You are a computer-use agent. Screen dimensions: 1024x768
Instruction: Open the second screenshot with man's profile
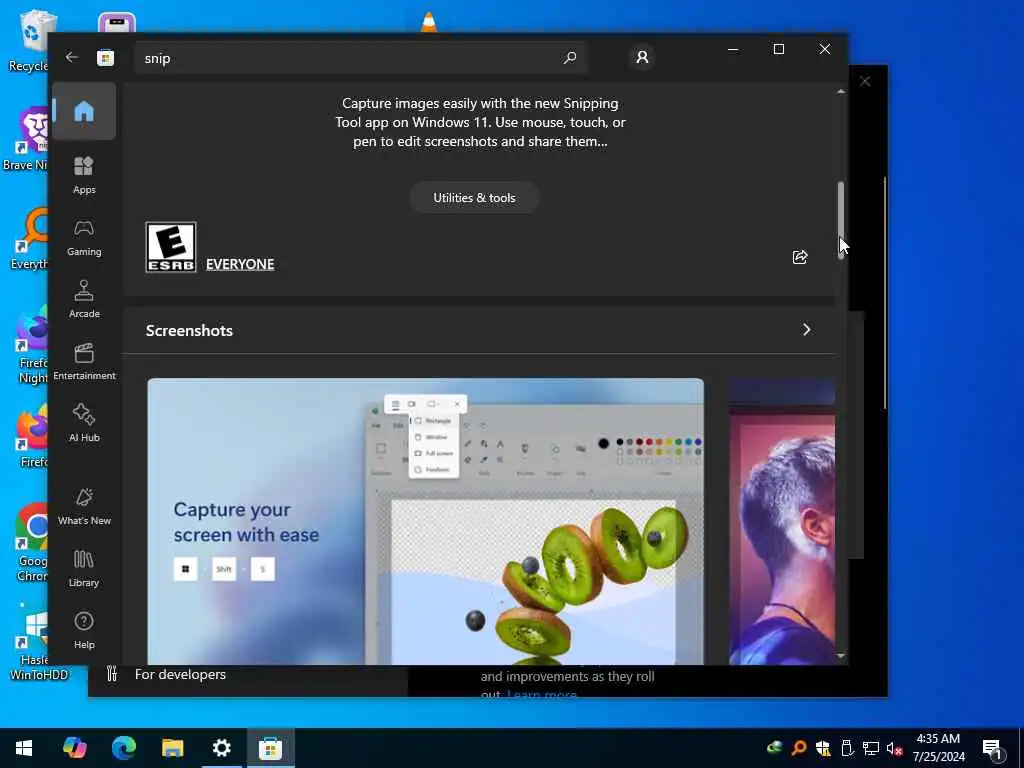[x=782, y=521]
